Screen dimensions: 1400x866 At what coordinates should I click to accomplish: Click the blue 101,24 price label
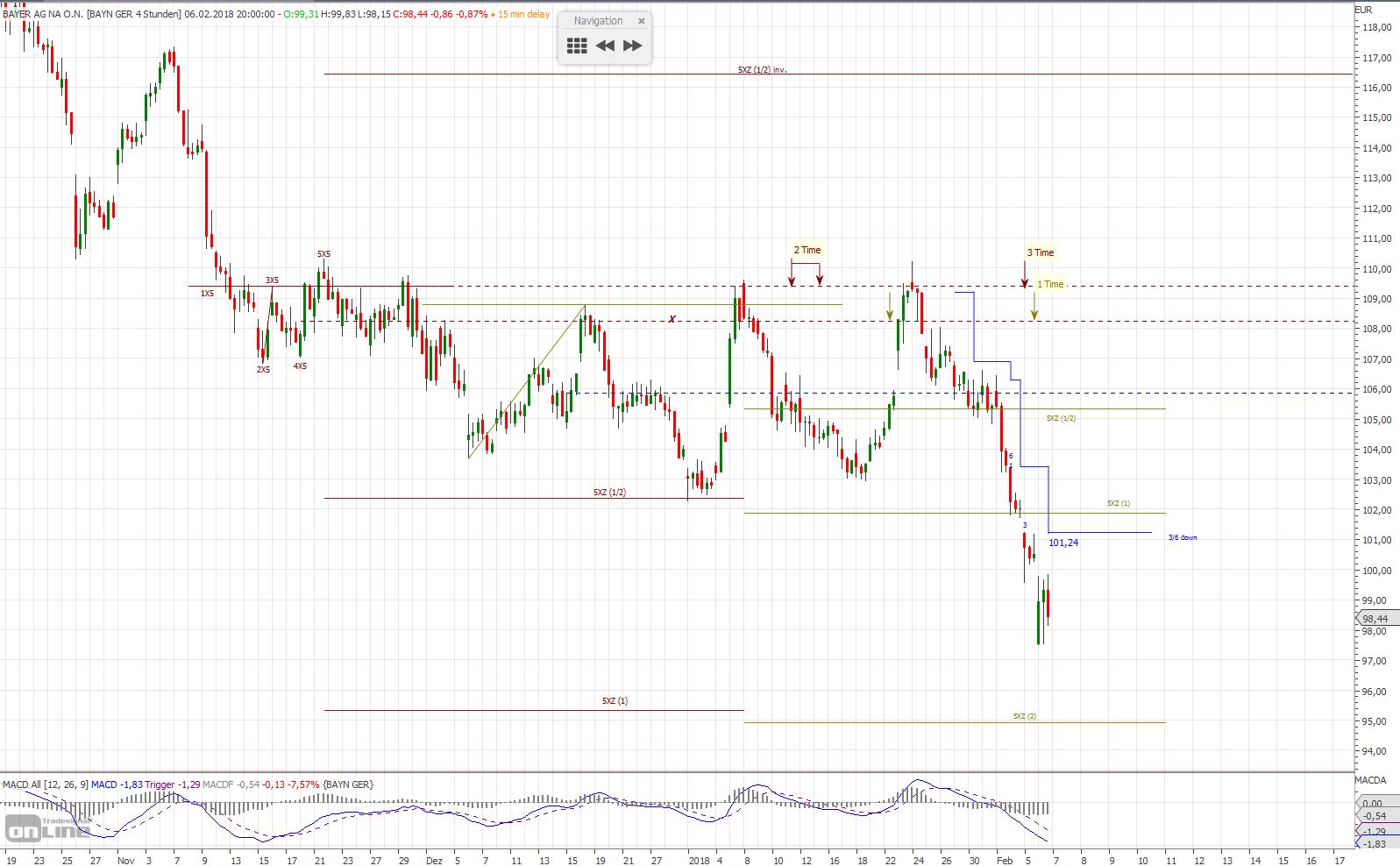(1063, 543)
